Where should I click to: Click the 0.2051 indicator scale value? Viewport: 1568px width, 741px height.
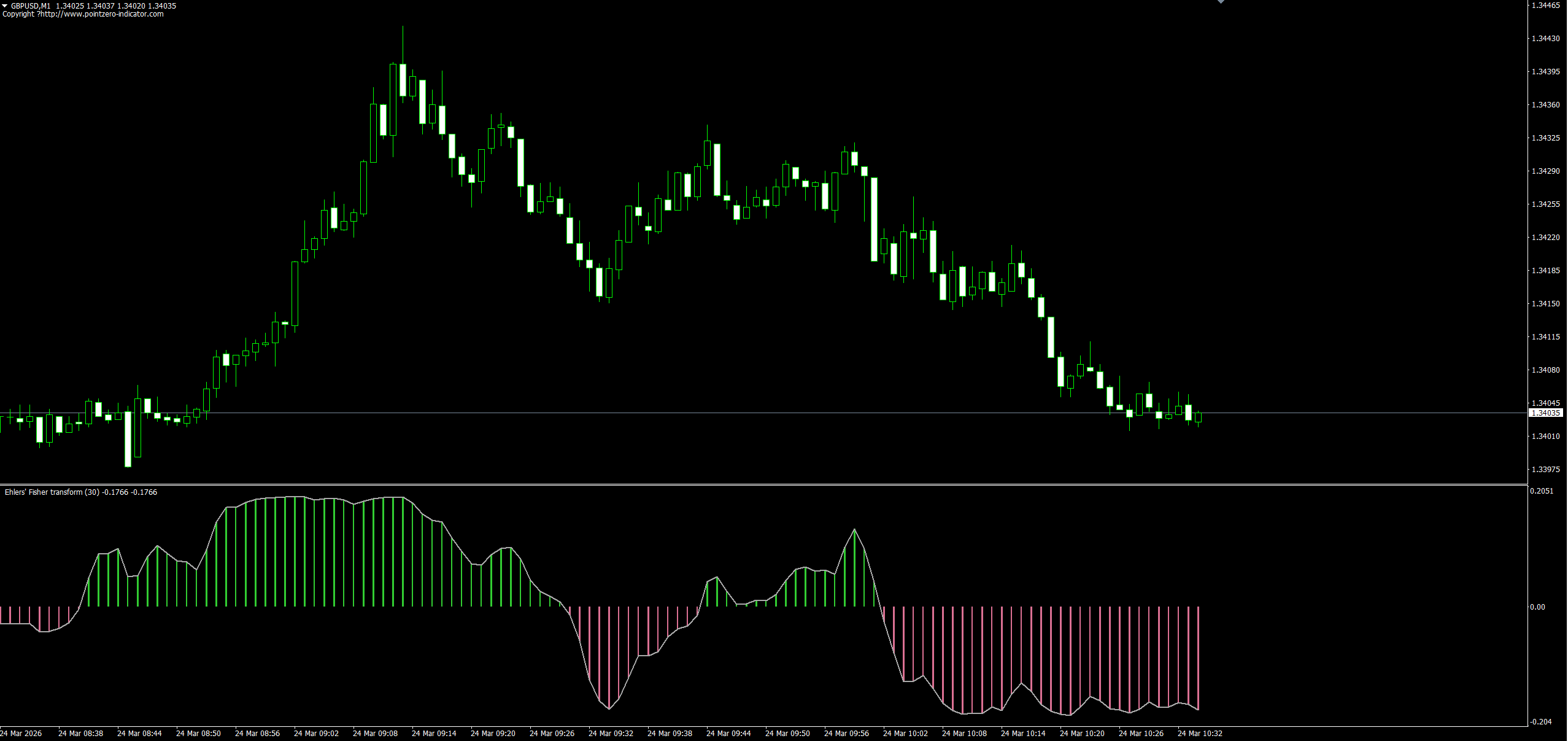(x=1542, y=491)
